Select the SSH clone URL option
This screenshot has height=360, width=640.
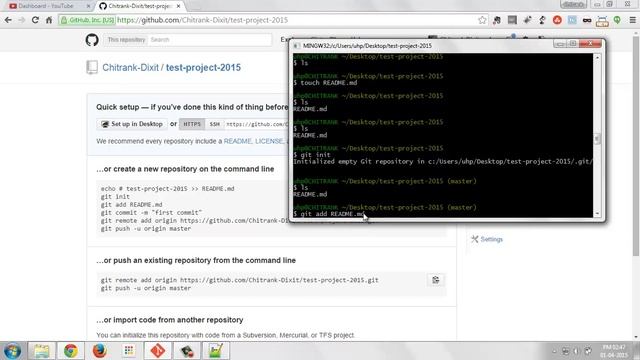pyautogui.click(x=214, y=124)
